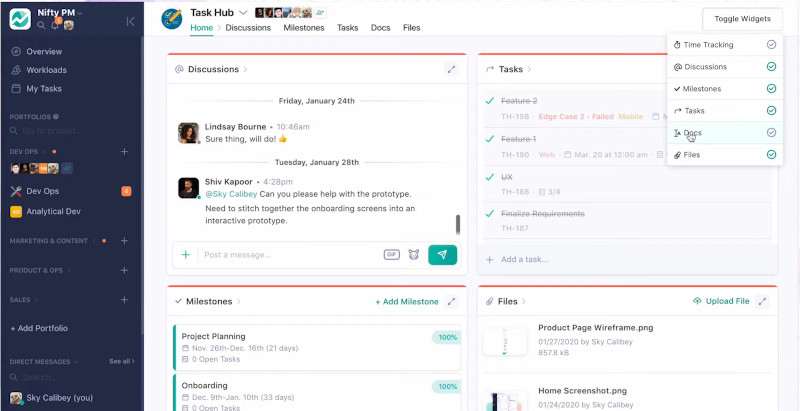Collapse the sidebar with the arrow icon
800x411 pixels.
(130, 21)
